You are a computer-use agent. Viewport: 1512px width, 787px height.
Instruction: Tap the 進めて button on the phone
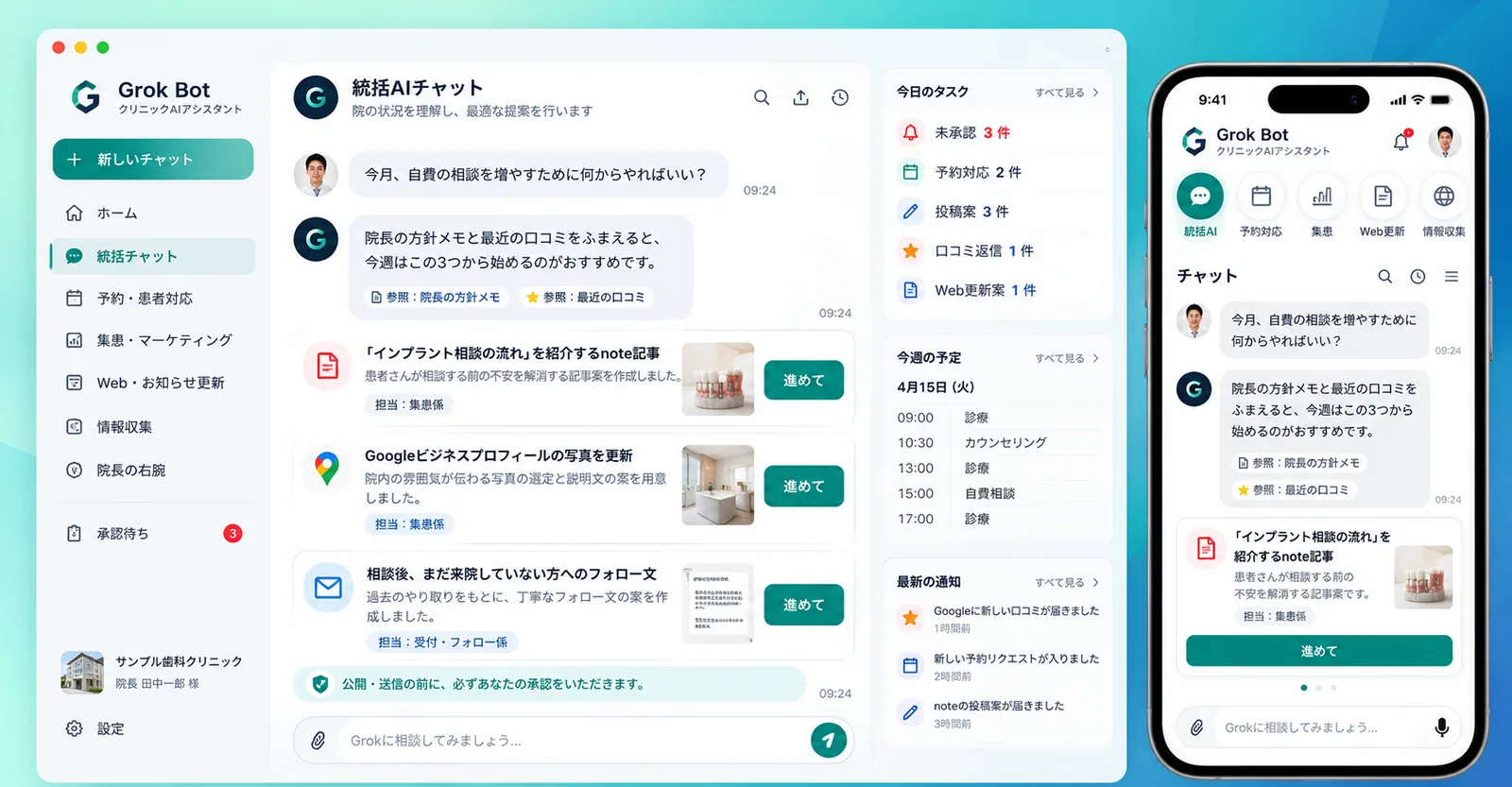[1319, 651]
